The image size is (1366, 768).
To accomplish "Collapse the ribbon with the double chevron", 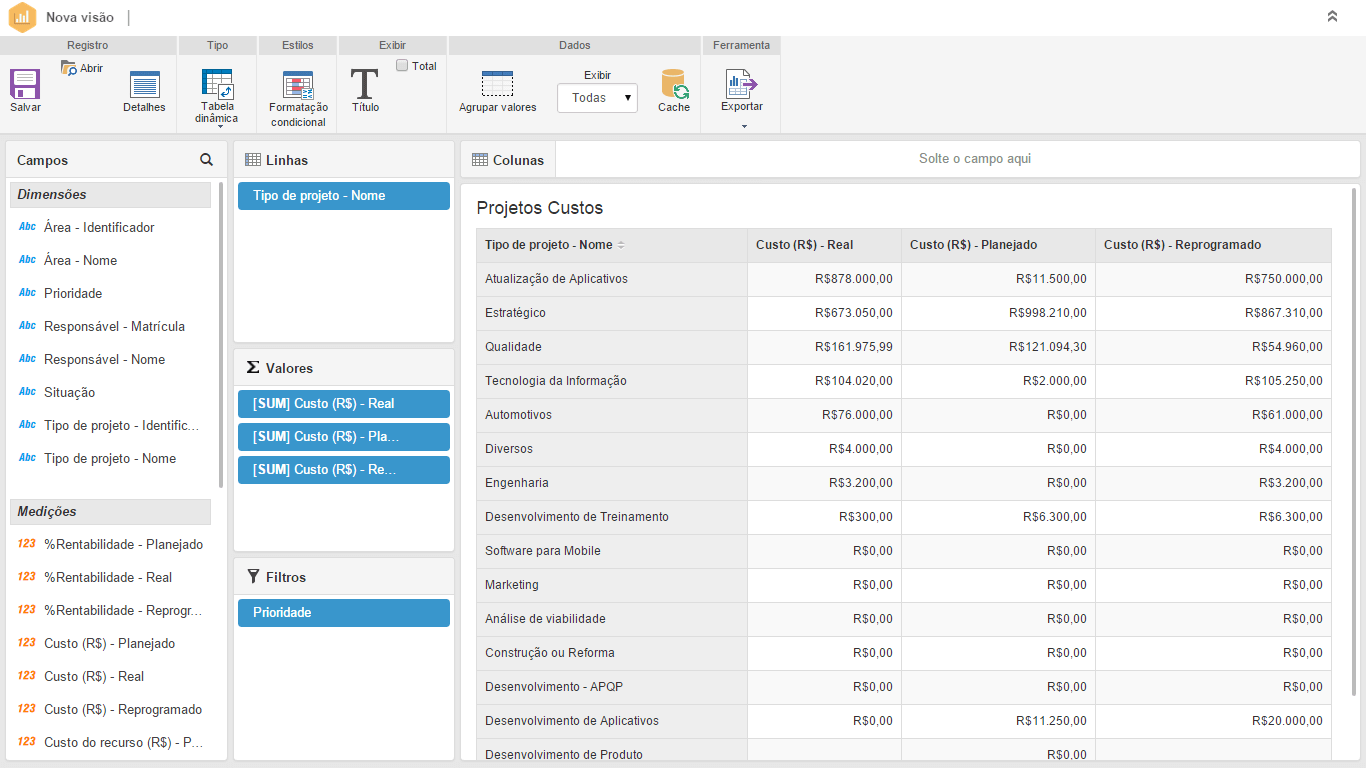I will click(1332, 17).
